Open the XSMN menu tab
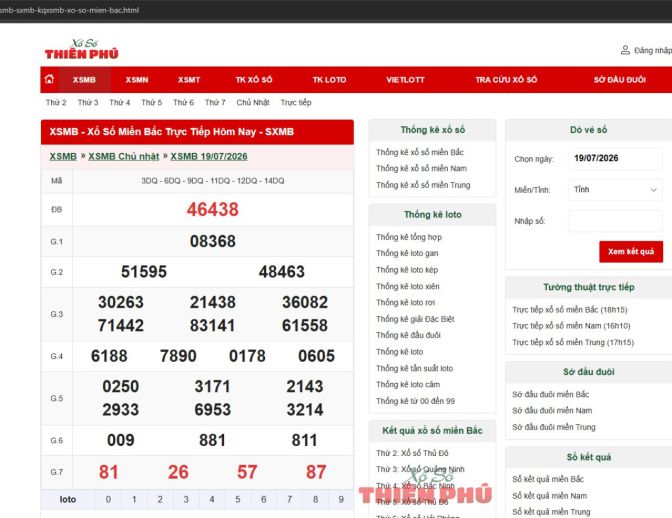672x518 pixels. pyautogui.click(x=137, y=80)
